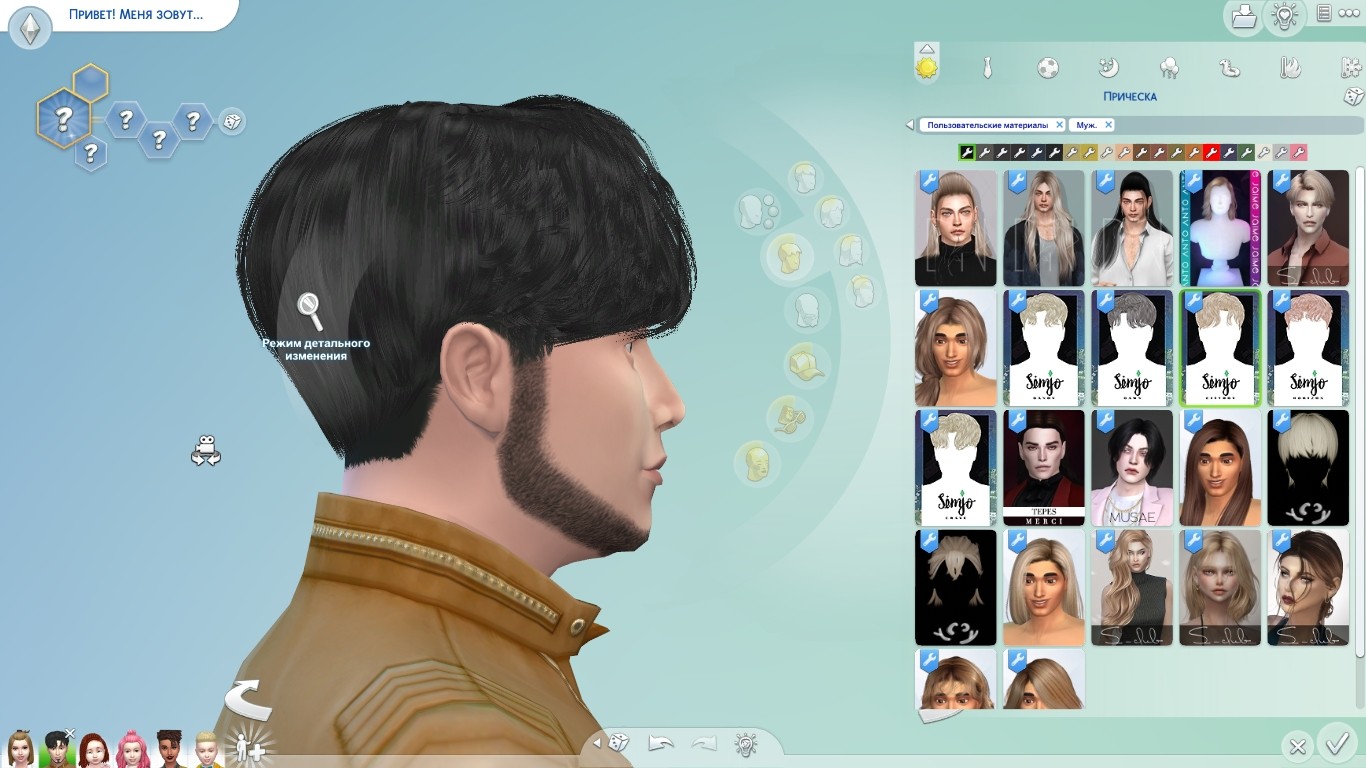
Task: Confirm the household with the checkmark button
Action: click(x=1336, y=744)
